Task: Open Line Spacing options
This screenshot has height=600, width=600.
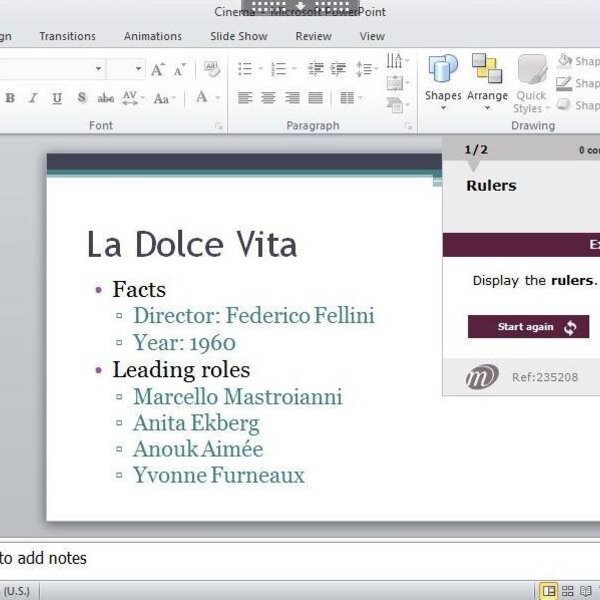Action: (366, 69)
